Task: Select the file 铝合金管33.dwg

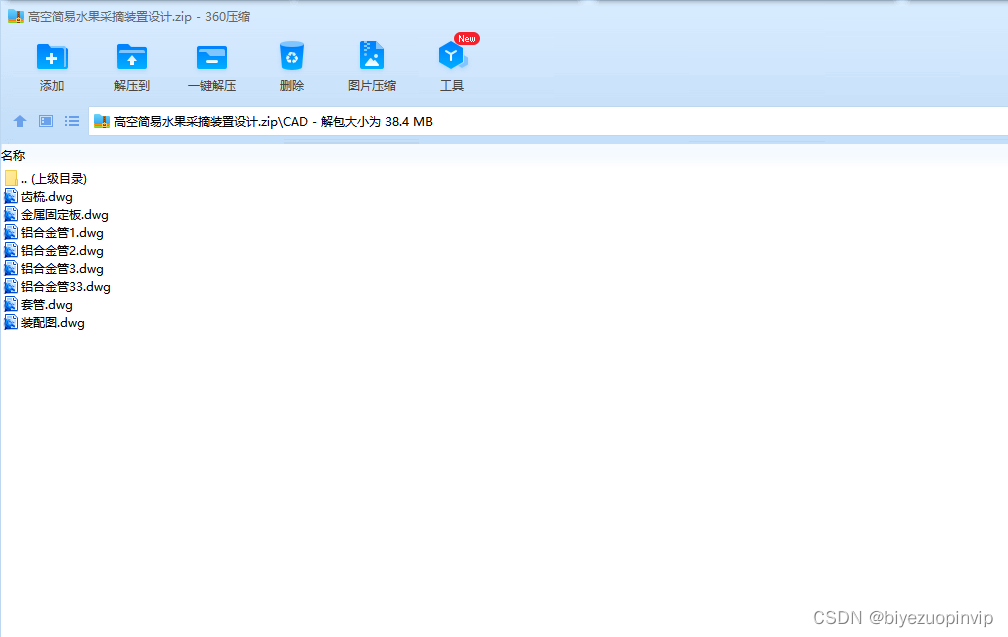Action: point(57,287)
